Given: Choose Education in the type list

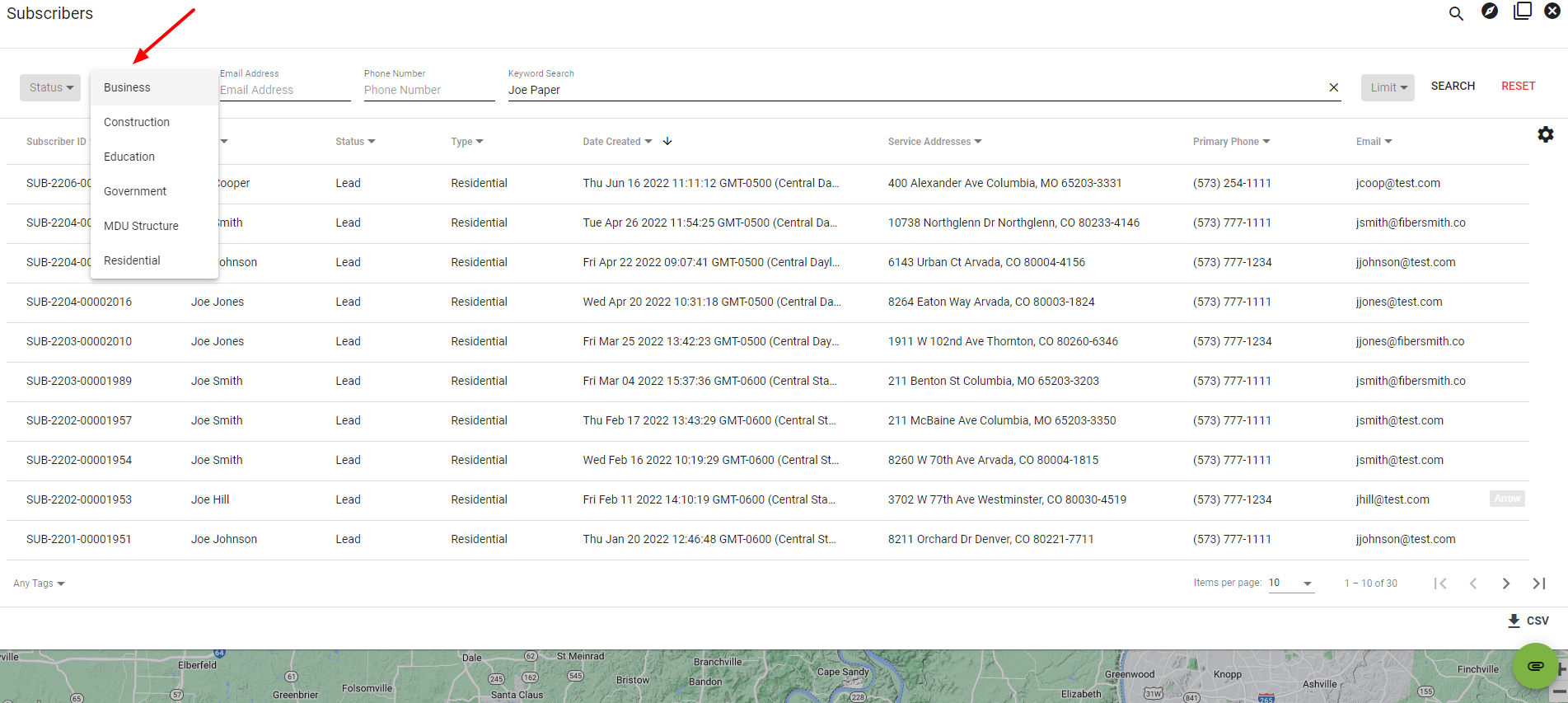Looking at the screenshot, I should pyautogui.click(x=154, y=157).
